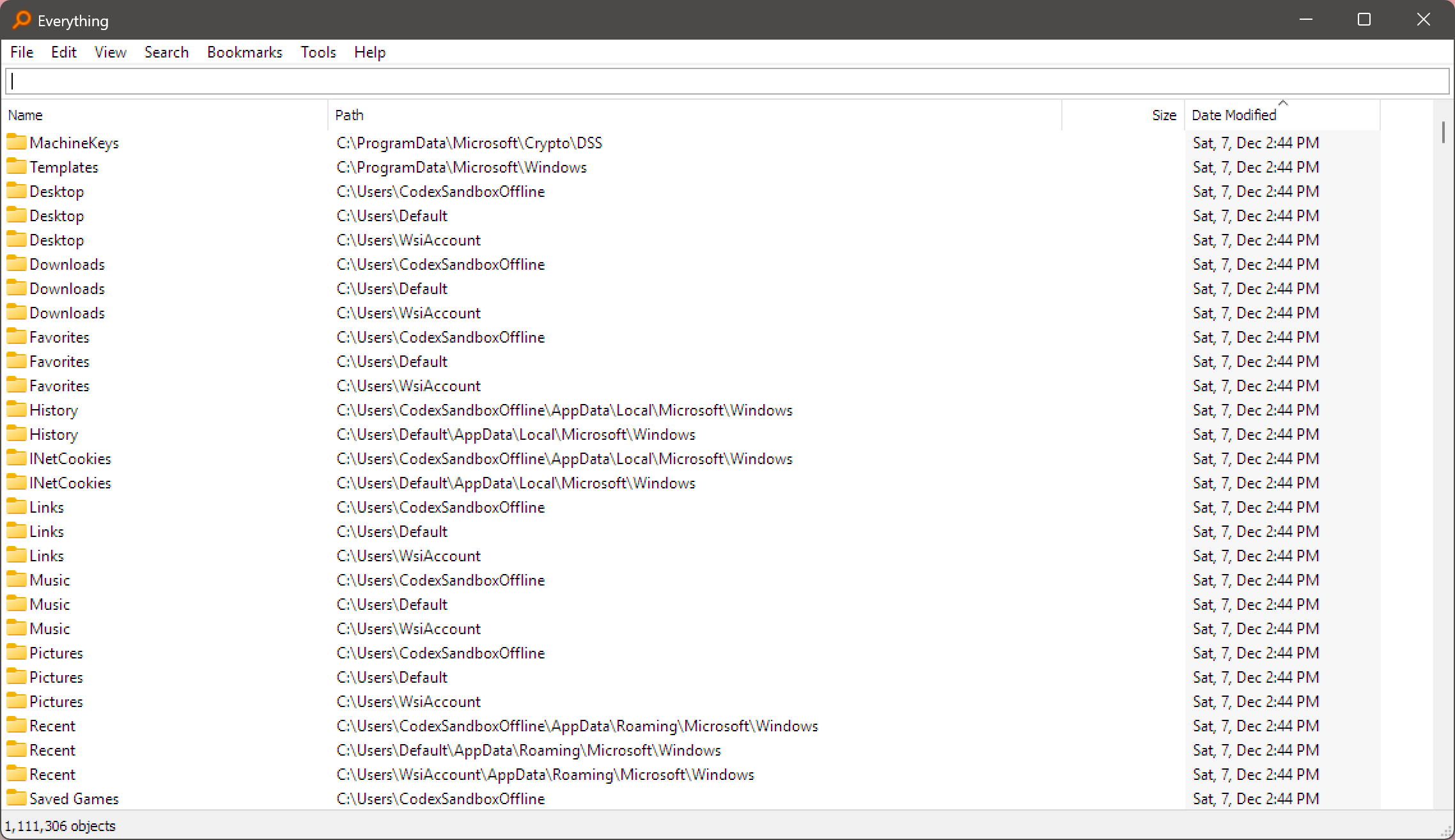The height and width of the screenshot is (840, 1455).
Task: Click date modified of MachineKeys row
Action: point(1256,143)
